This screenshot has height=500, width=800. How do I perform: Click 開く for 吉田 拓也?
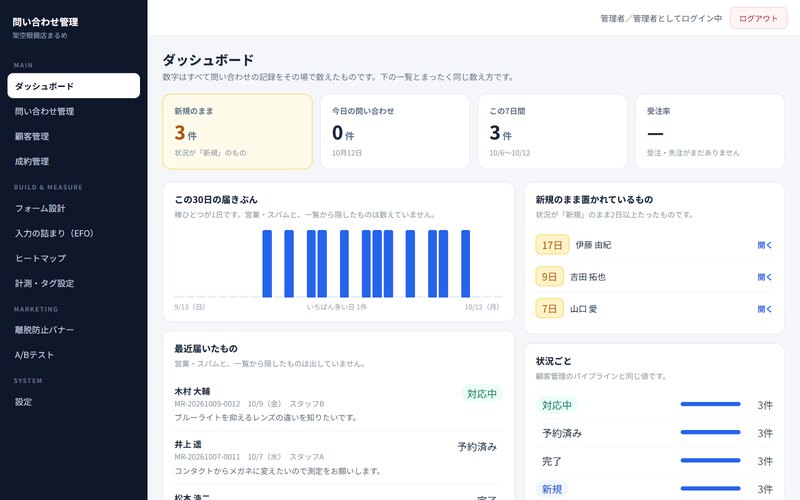point(764,277)
